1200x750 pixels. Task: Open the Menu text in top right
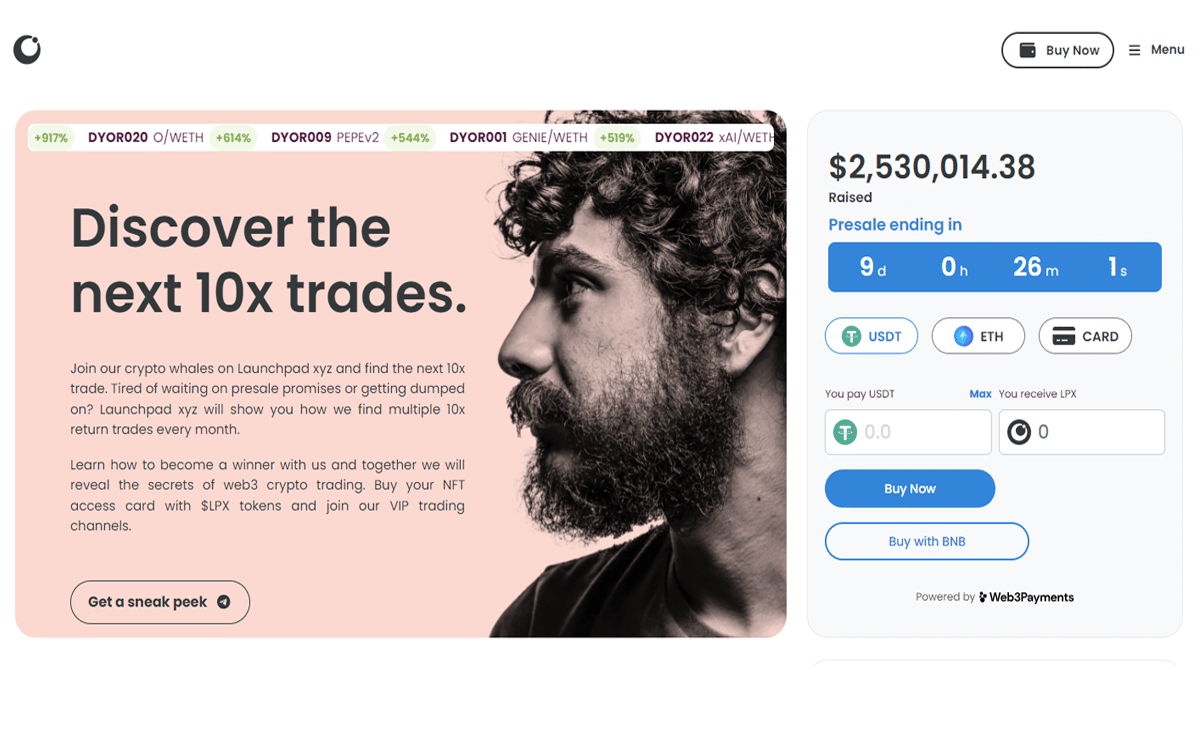click(1167, 50)
